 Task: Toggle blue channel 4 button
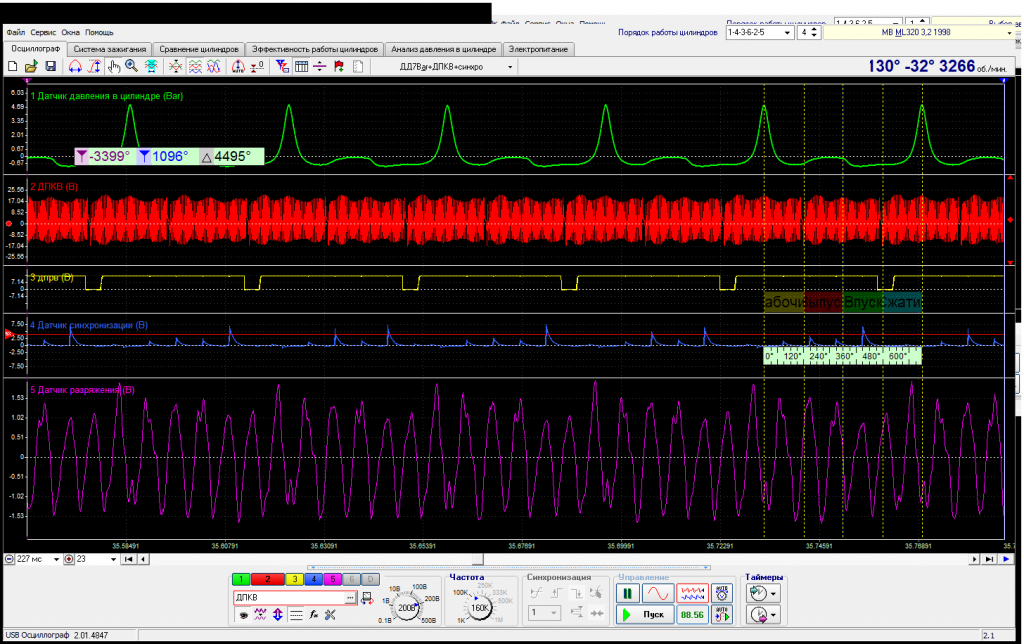(x=313, y=579)
